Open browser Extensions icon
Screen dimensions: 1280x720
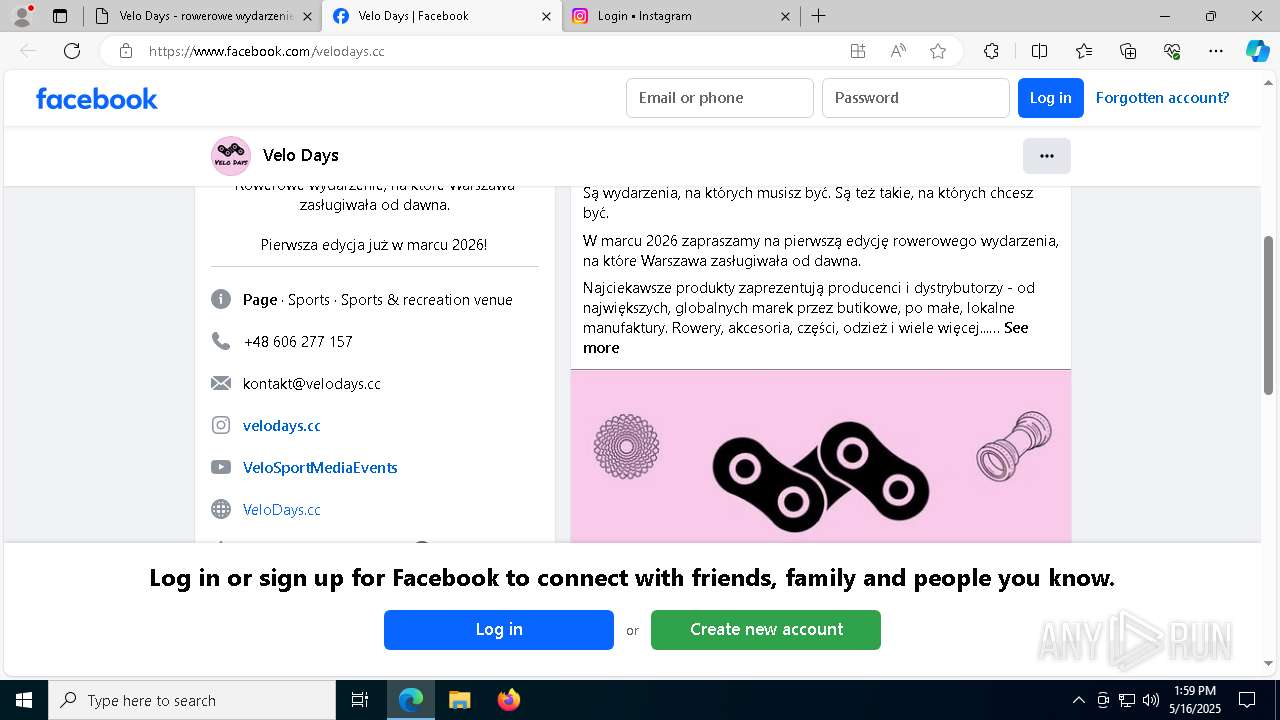(x=991, y=51)
